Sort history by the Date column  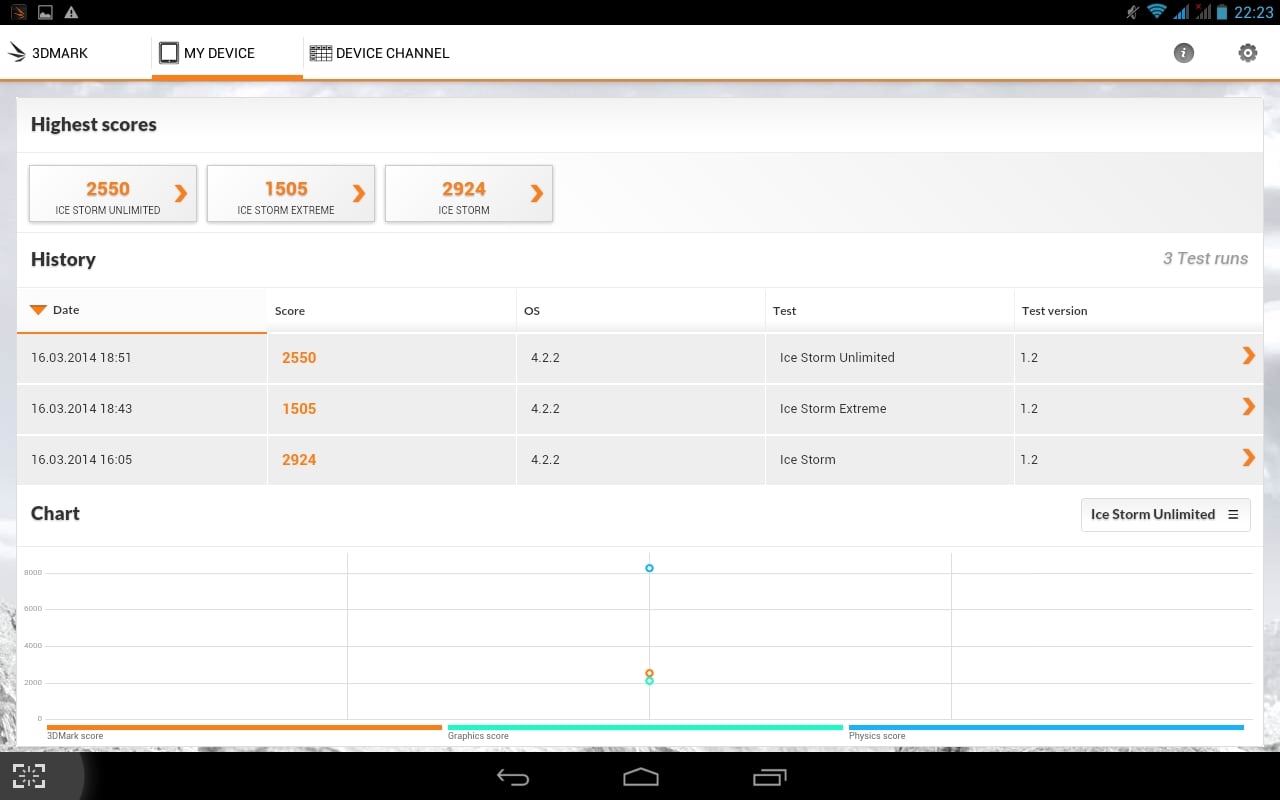pos(142,310)
